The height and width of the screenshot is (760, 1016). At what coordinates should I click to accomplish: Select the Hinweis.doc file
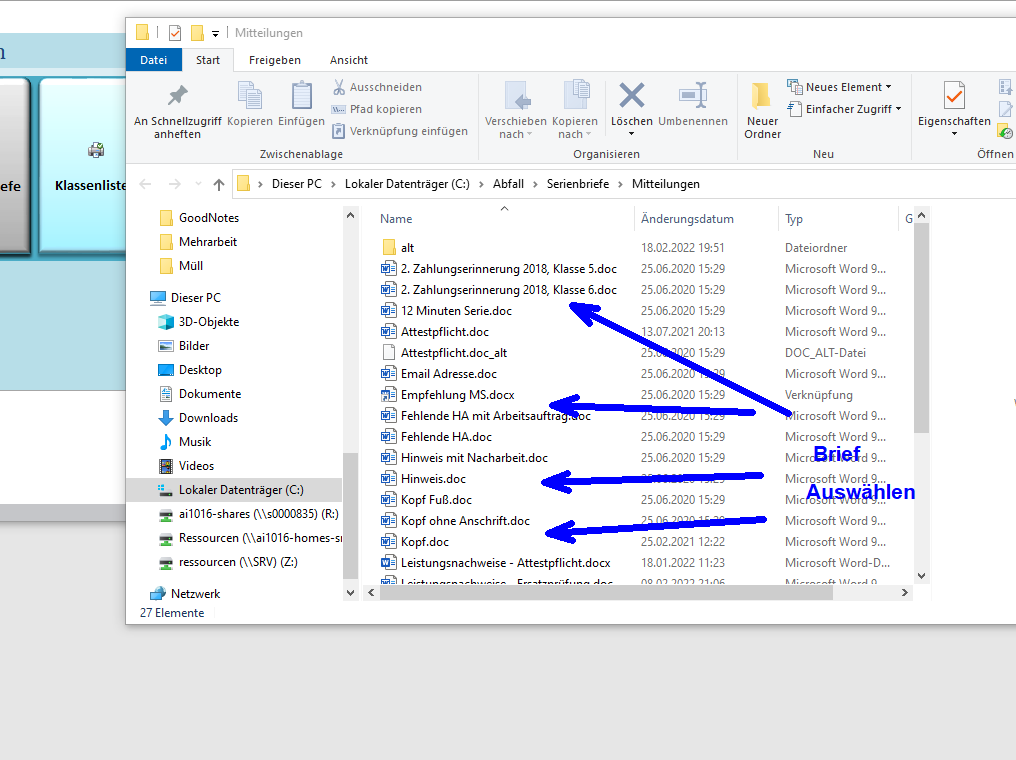pos(433,479)
